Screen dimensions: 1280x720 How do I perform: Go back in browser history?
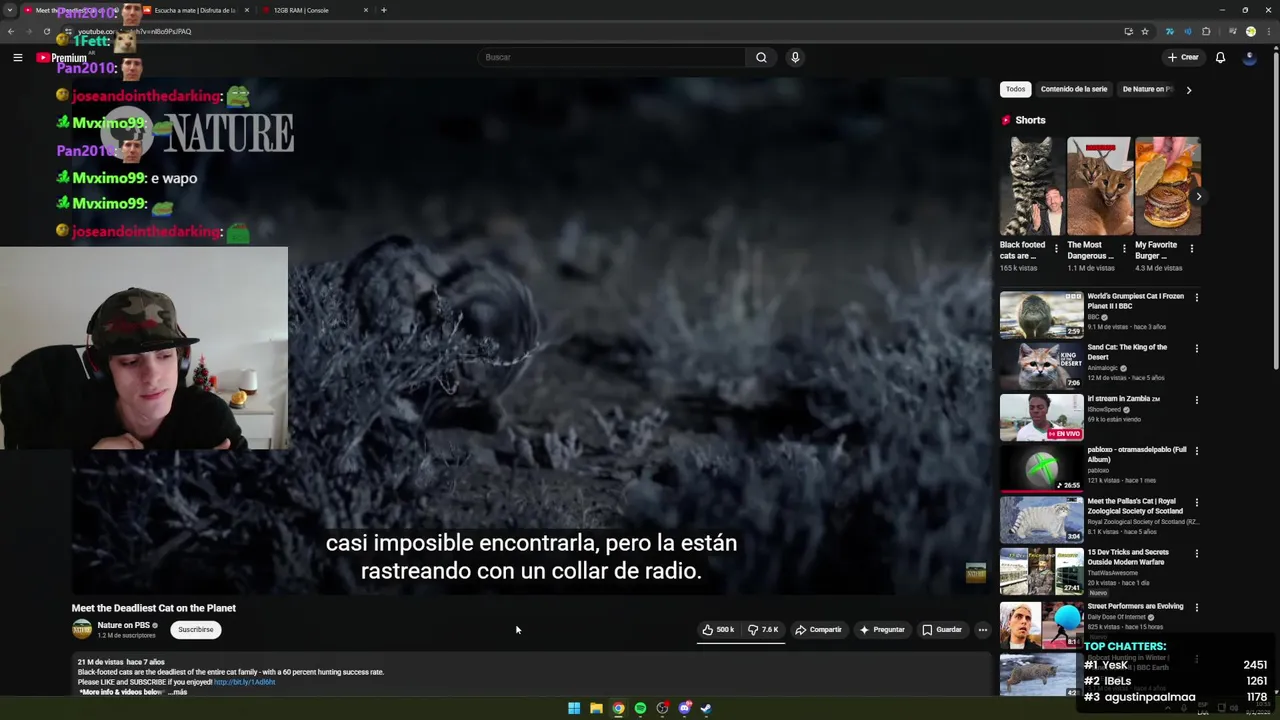(10, 31)
